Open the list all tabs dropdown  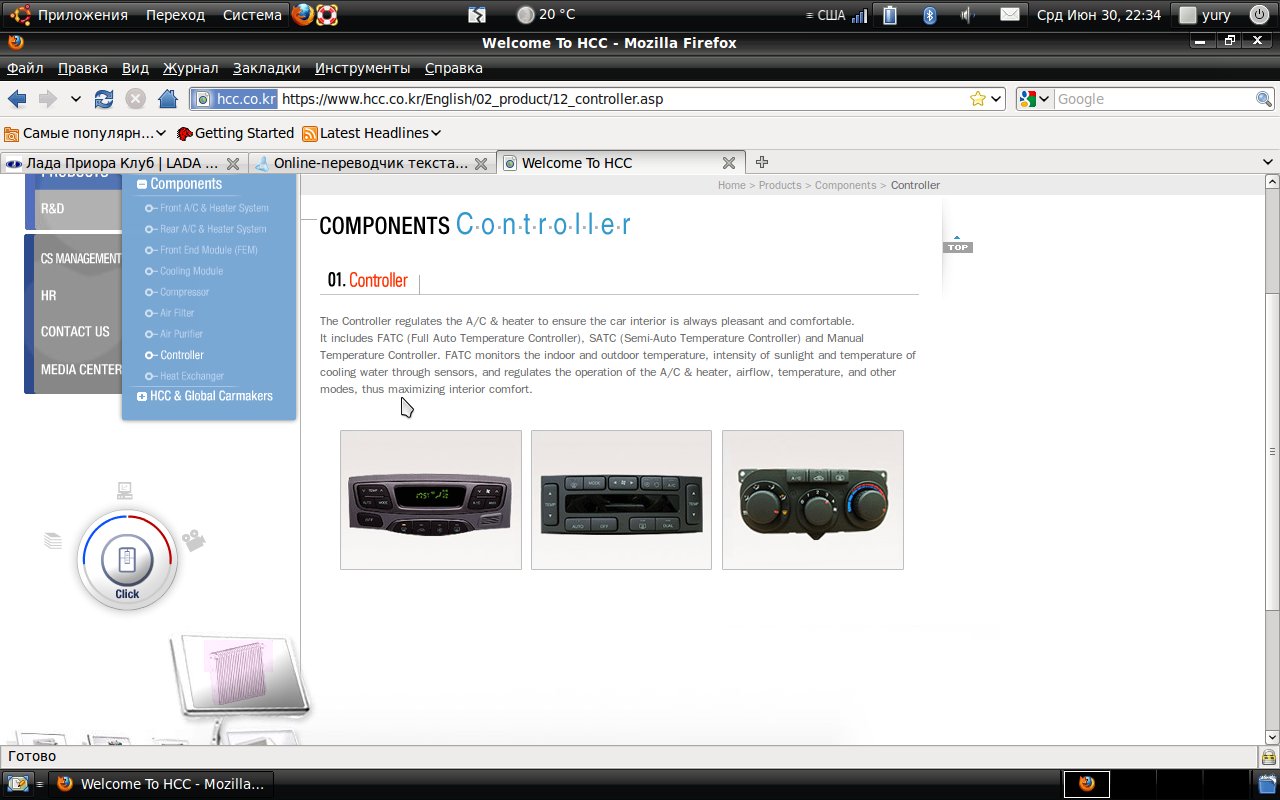point(1268,162)
